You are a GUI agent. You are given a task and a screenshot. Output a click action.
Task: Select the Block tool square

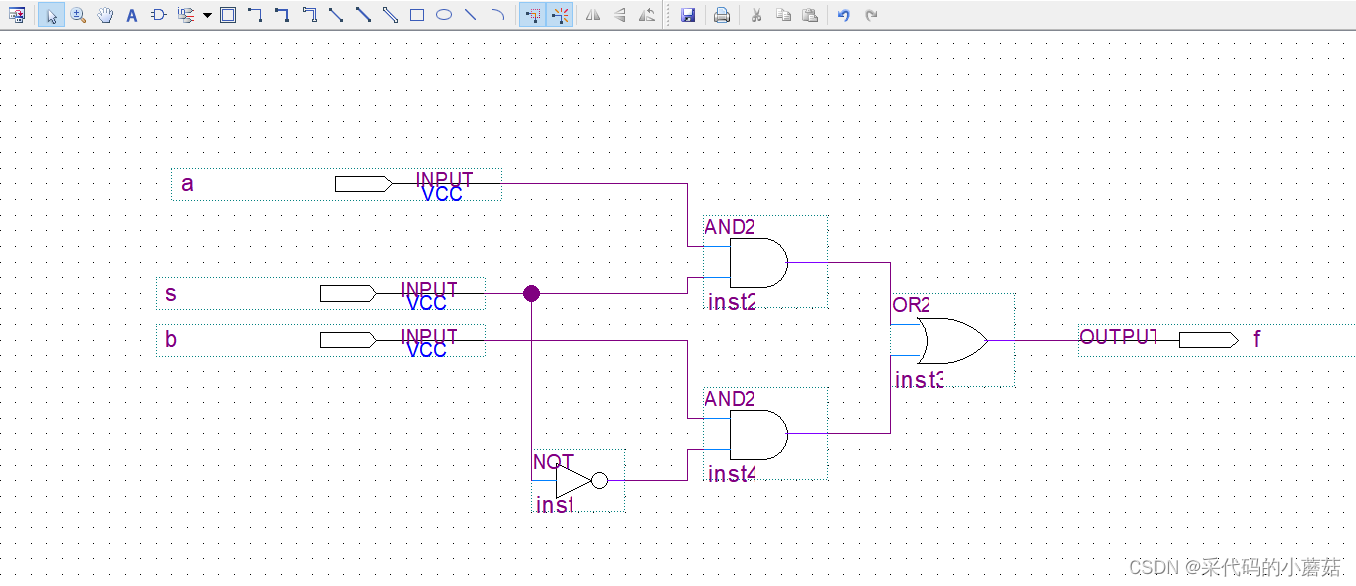point(228,15)
